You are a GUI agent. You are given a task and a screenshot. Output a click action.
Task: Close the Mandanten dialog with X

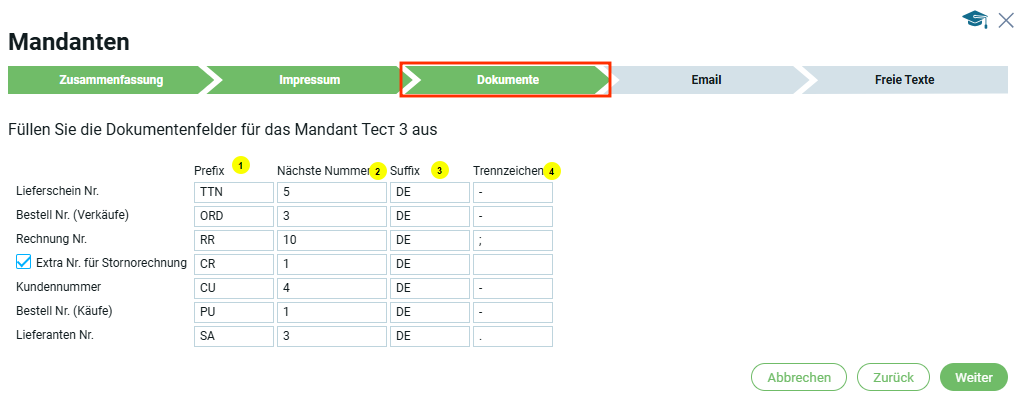point(1006,19)
